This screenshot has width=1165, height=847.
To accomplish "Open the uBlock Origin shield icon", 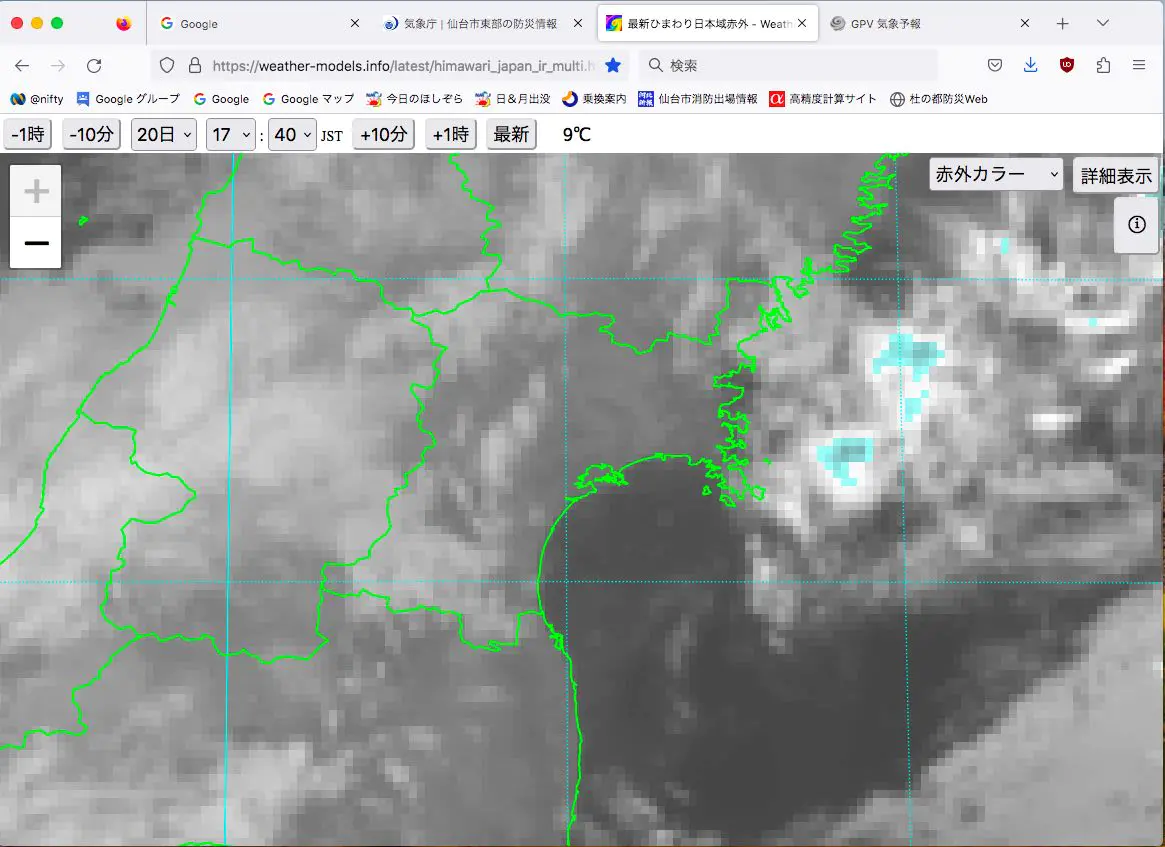I will pos(1067,65).
